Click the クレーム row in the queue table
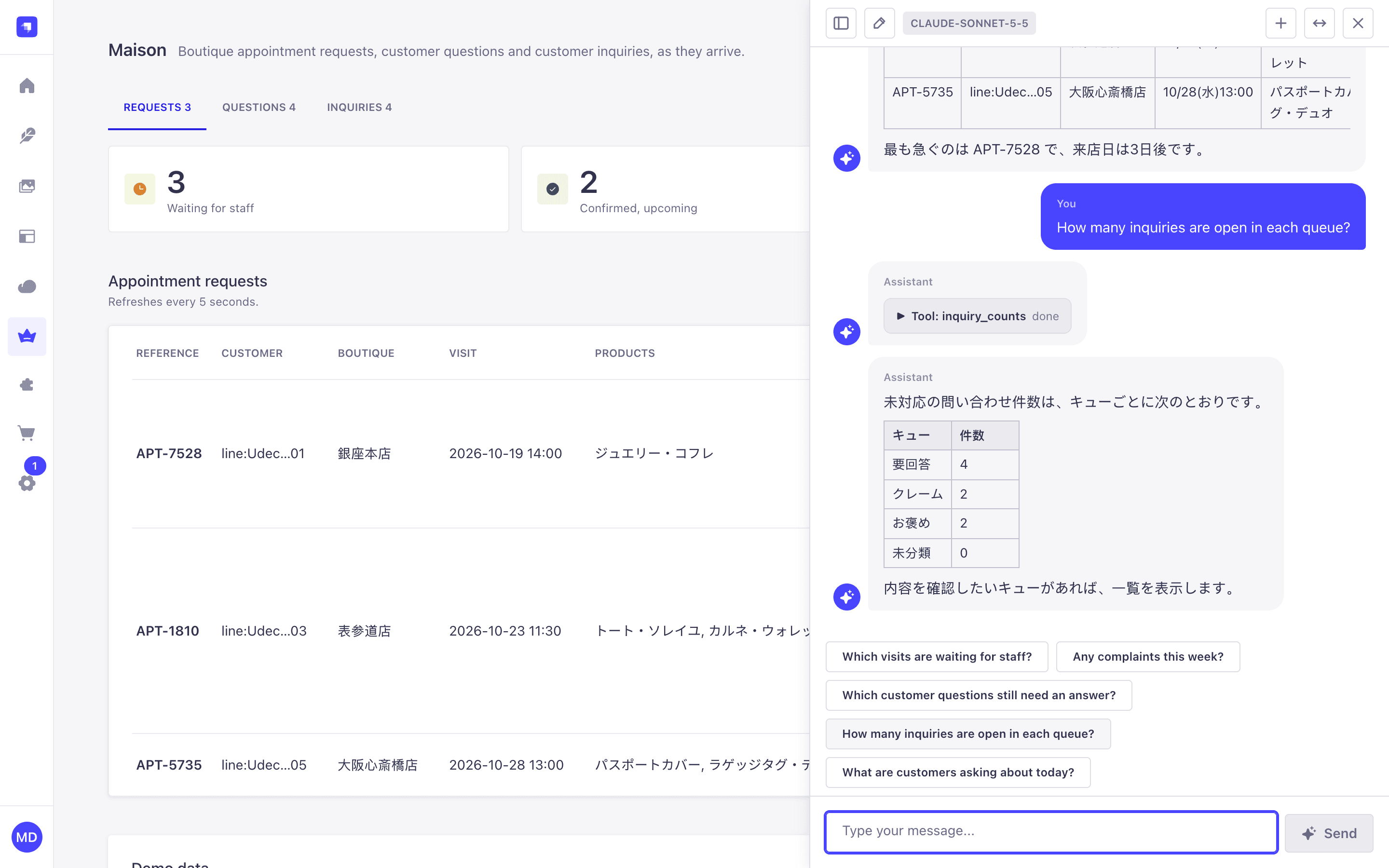Image resolution: width=1389 pixels, height=868 pixels. point(951,494)
